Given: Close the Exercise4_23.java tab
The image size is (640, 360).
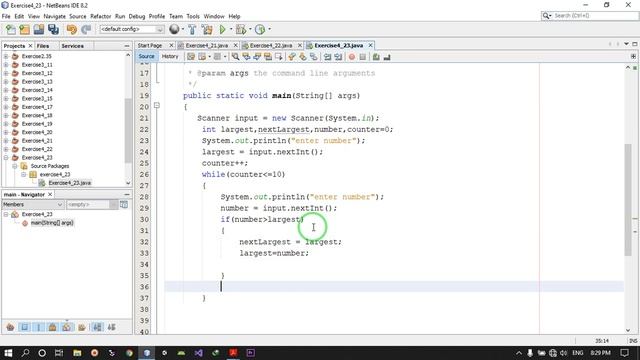Looking at the screenshot, I should tap(371, 45).
